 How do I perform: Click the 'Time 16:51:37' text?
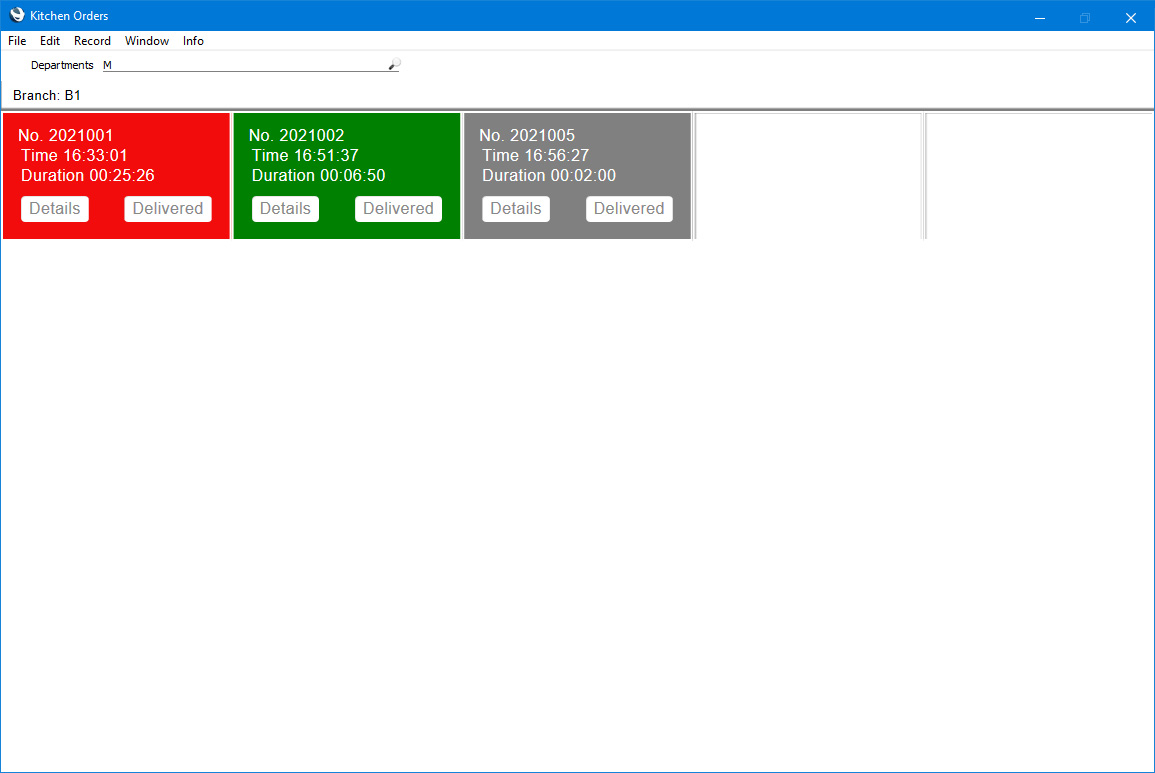click(305, 155)
